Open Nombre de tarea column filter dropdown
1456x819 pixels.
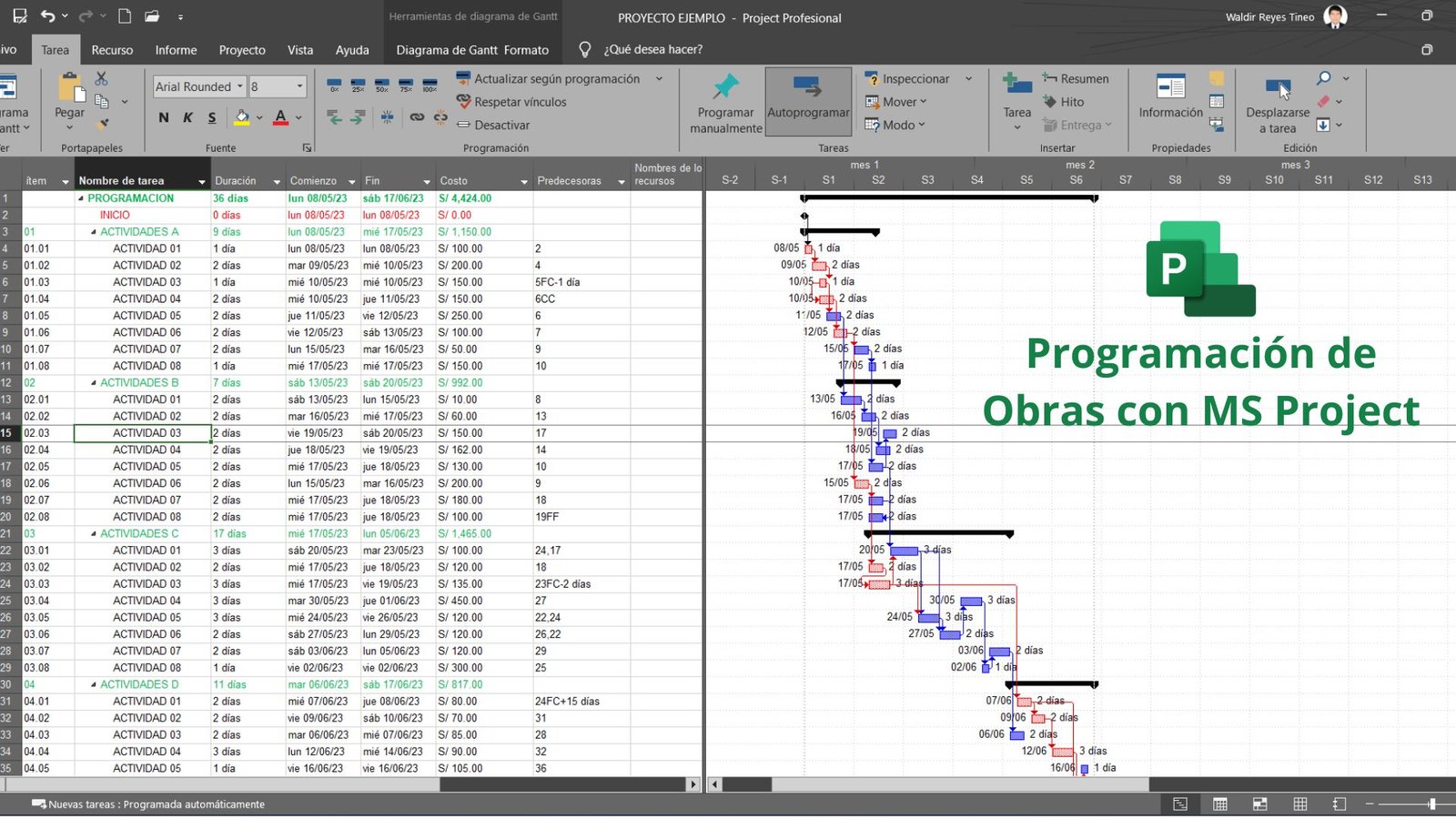coord(202,181)
